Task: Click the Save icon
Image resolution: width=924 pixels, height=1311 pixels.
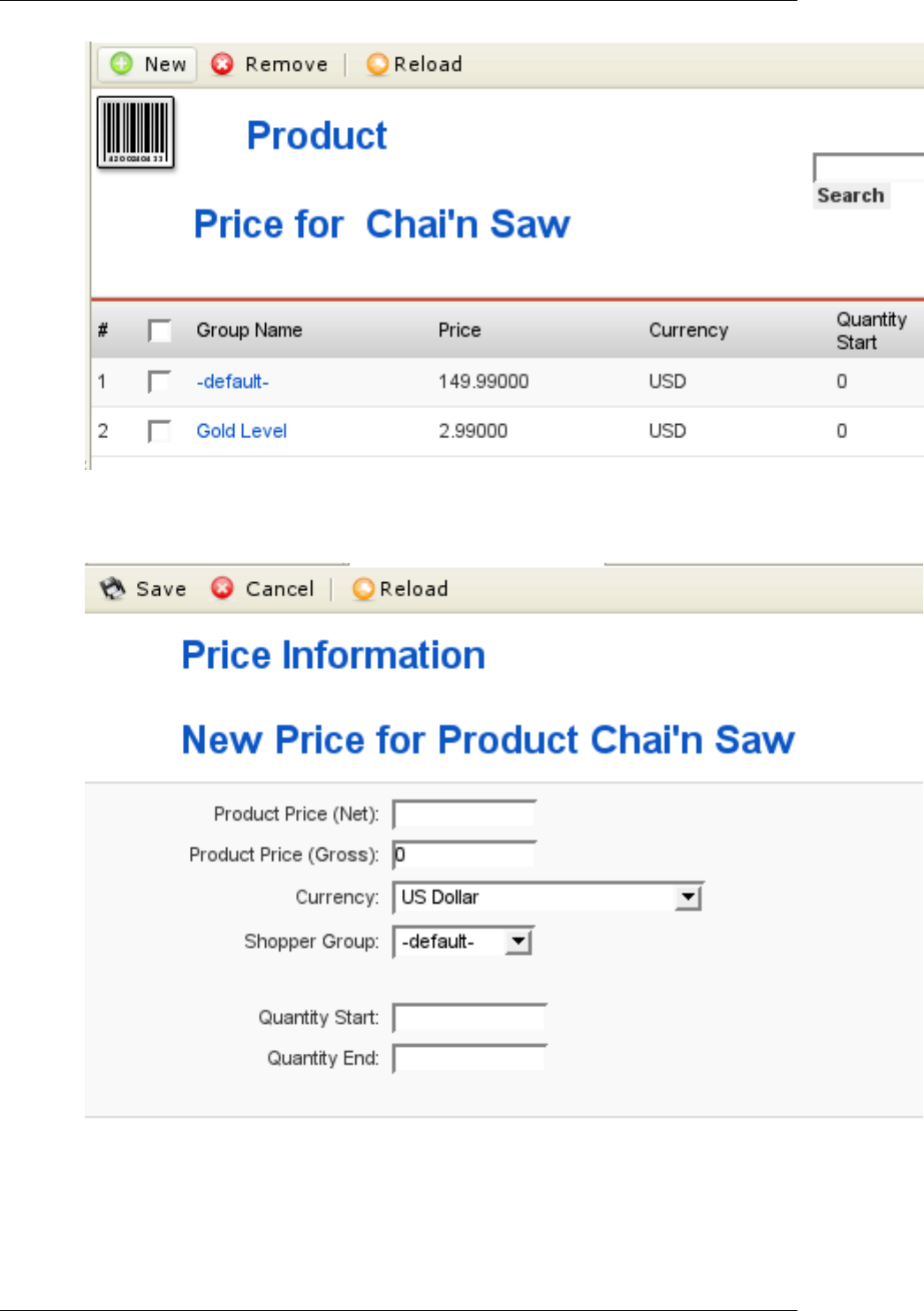Action: pos(113,588)
